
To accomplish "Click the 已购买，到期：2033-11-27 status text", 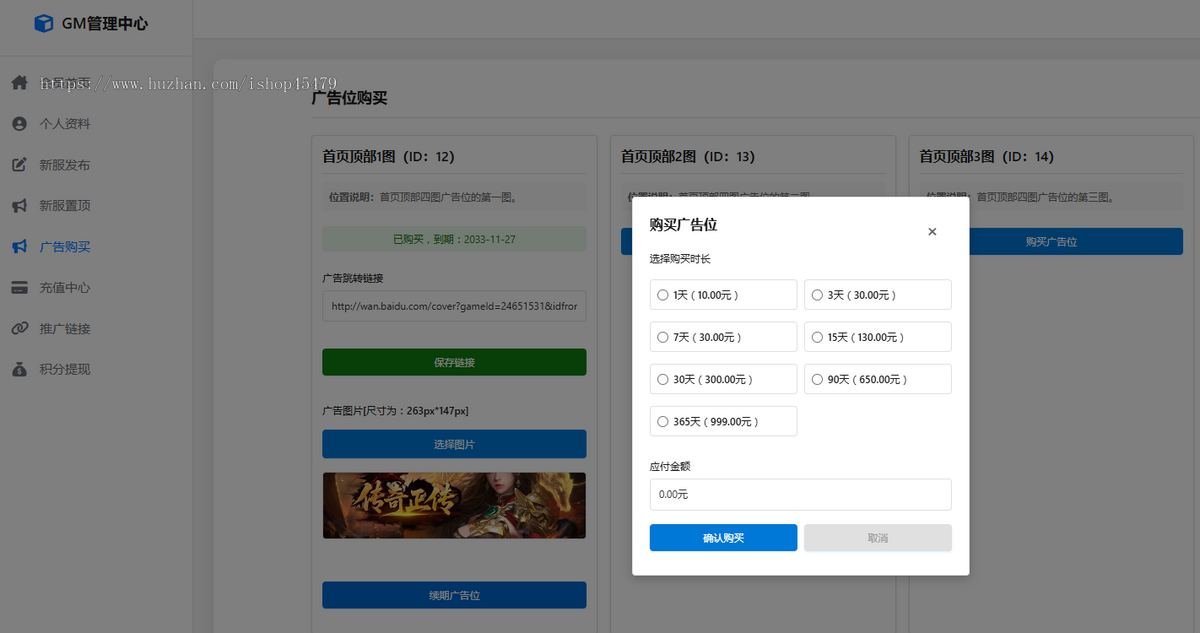I will tap(454, 240).
